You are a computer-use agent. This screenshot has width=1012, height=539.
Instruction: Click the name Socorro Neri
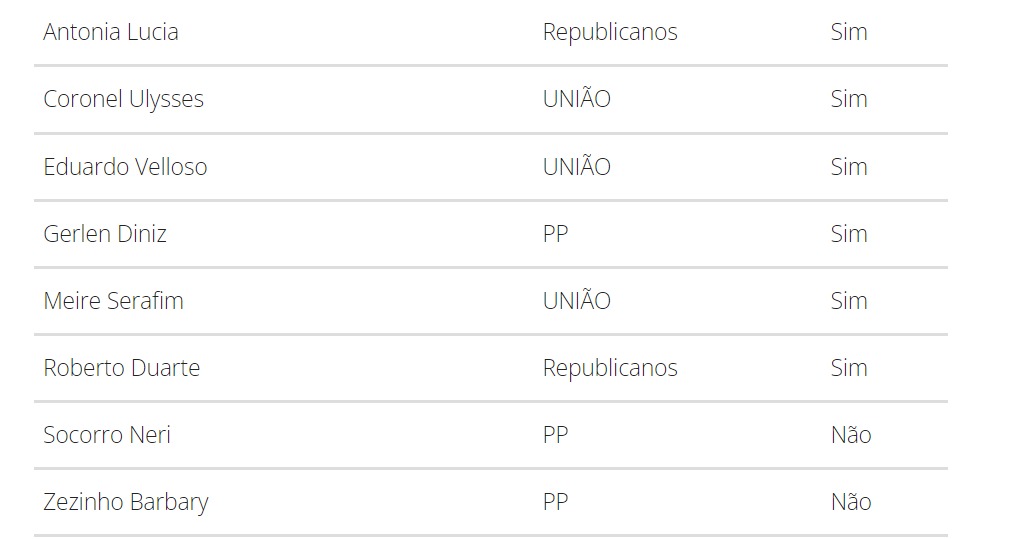pos(106,435)
